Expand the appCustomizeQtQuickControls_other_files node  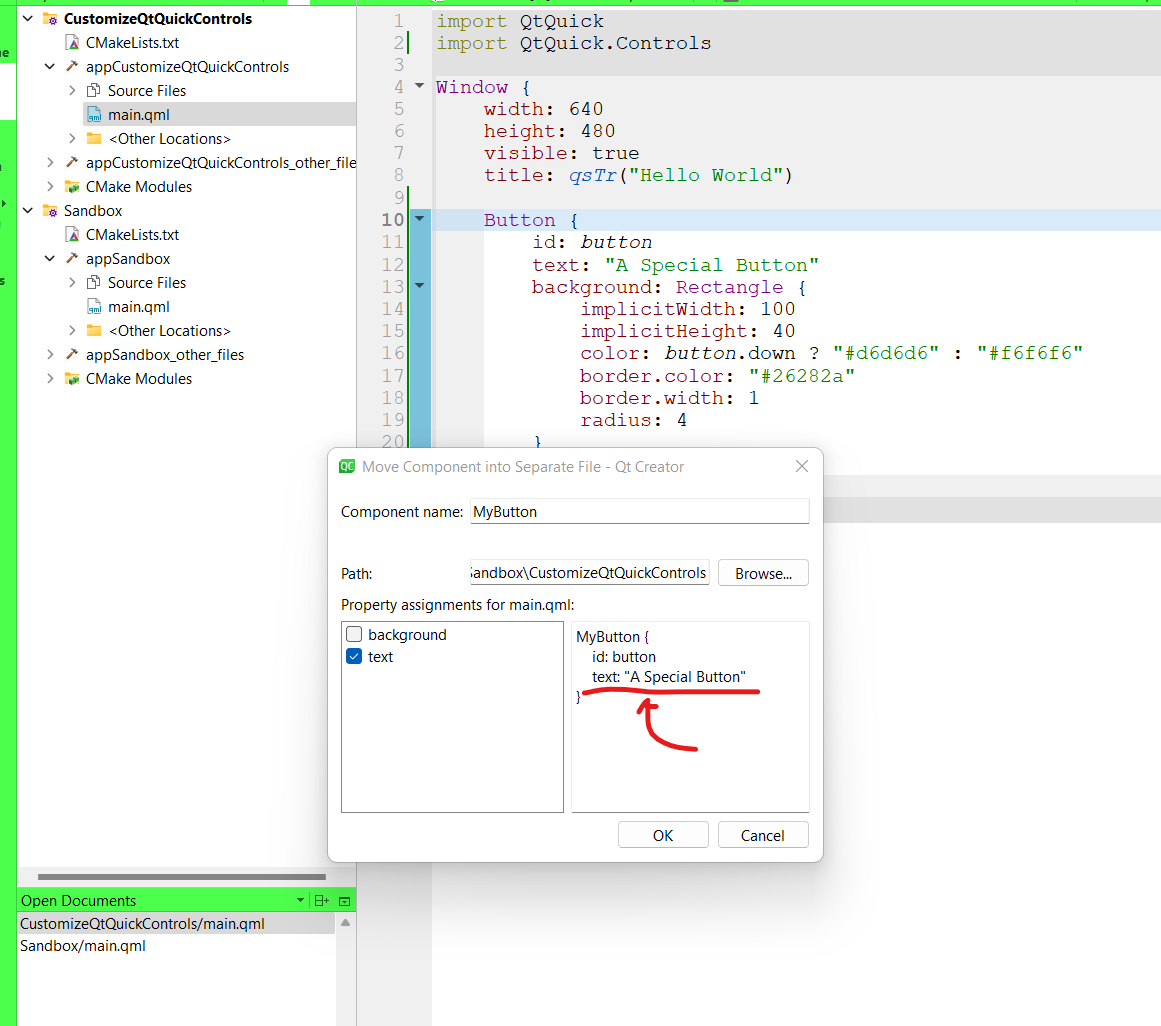point(50,163)
